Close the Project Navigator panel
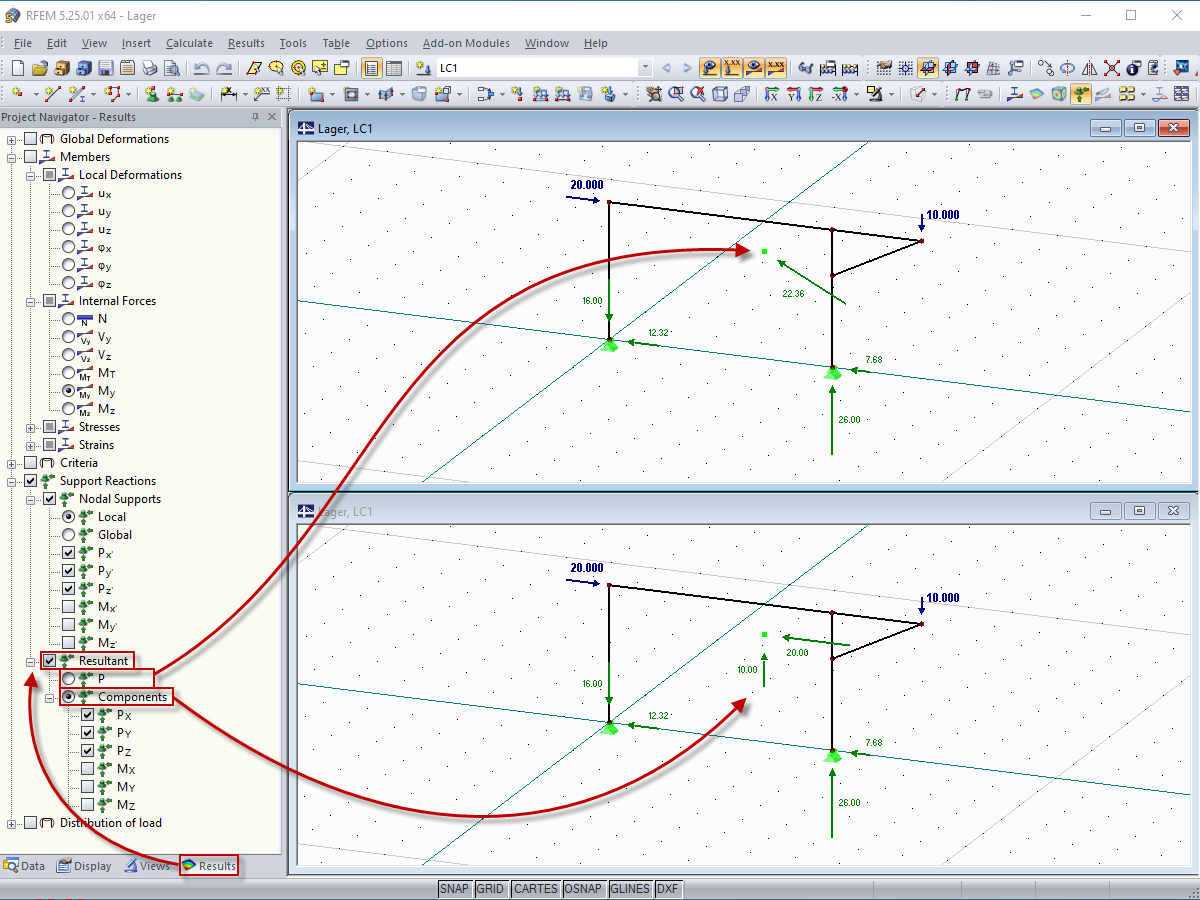Viewport: 1200px width, 900px height. pyautogui.click(x=271, y=117)
